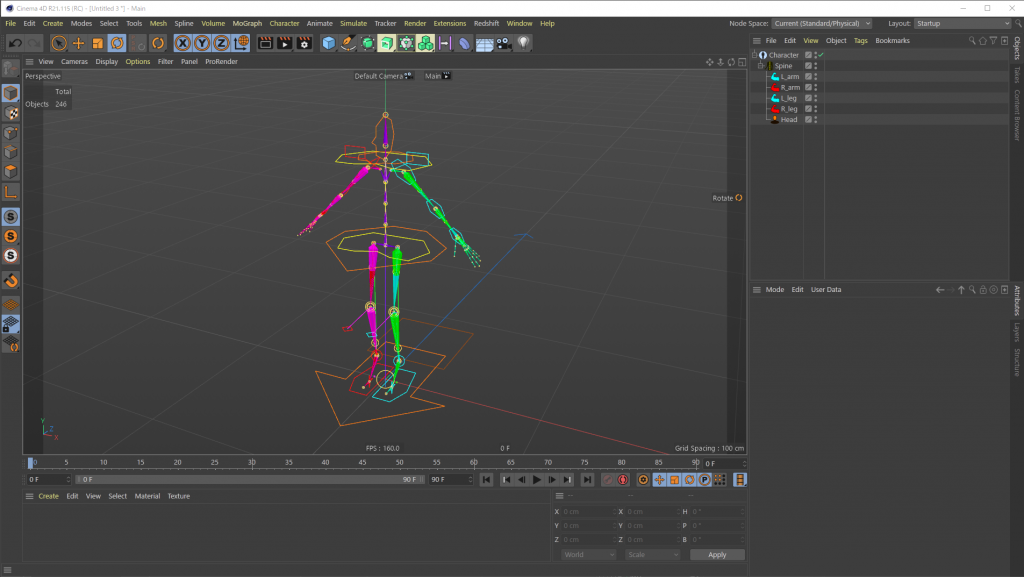Click the Camera object icon

(504, 43)
